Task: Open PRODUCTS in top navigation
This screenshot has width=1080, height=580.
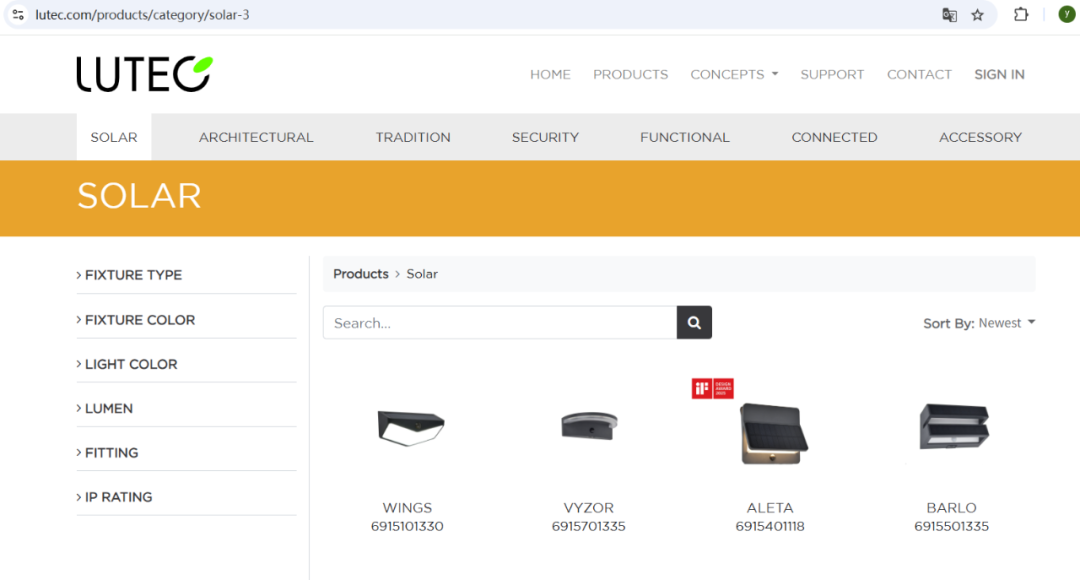Action: 630,74
